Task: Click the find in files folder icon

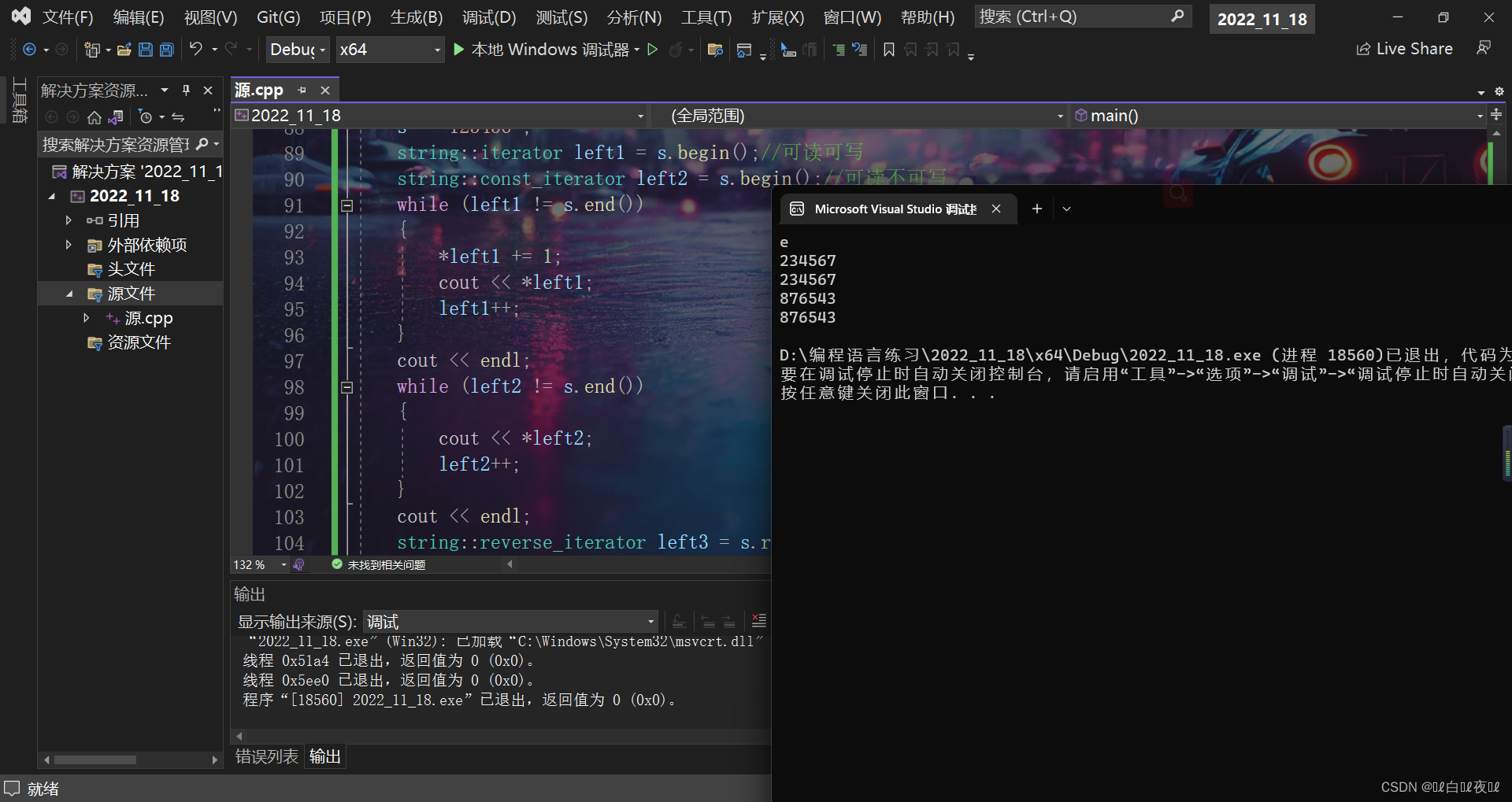Action: click(715, 50)
